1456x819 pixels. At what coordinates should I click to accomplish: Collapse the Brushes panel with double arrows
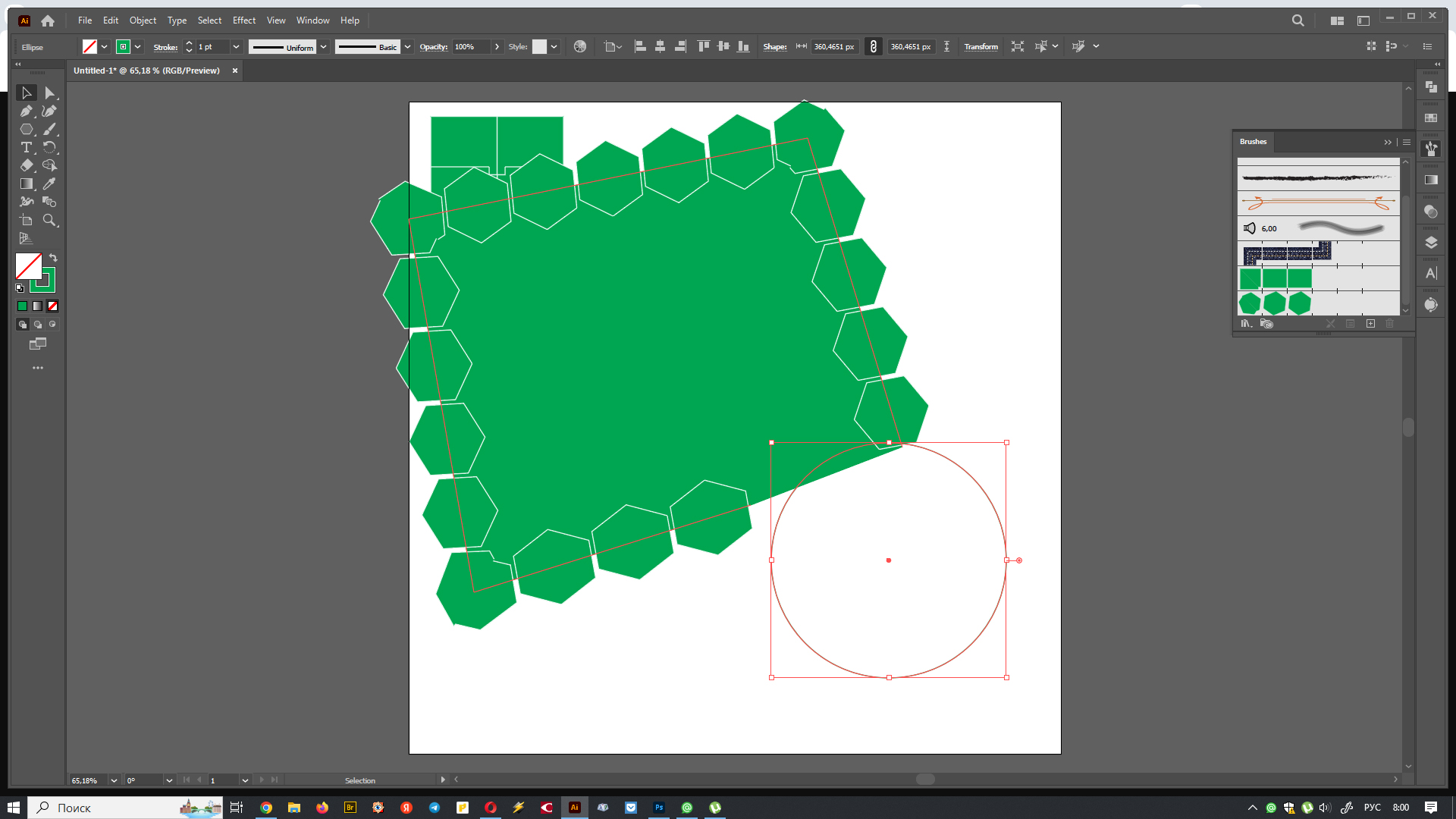(1388, 142)
